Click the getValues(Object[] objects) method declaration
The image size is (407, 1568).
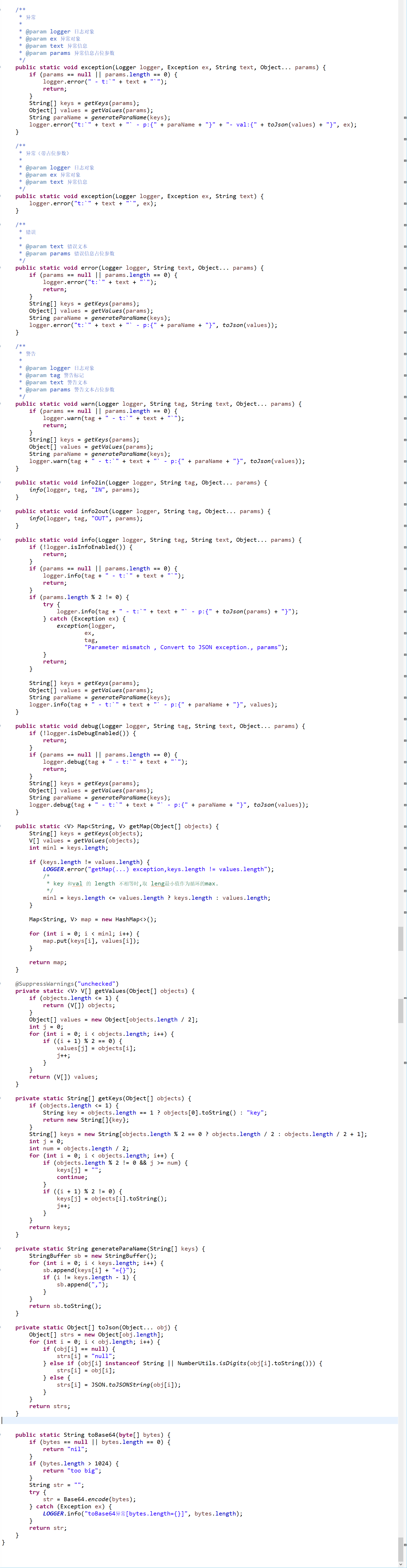(x=105, y=991)
